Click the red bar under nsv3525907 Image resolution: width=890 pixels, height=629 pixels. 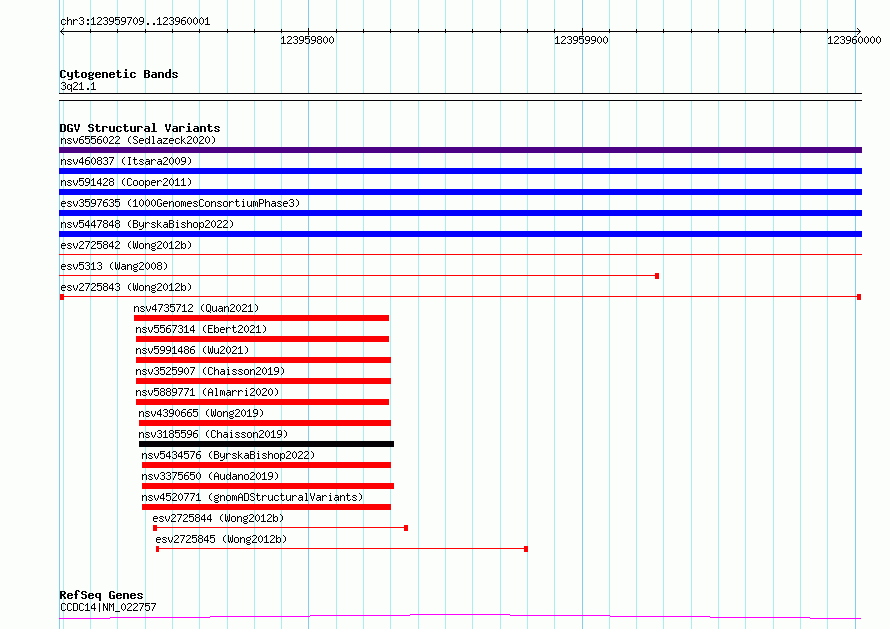[263, 381]
